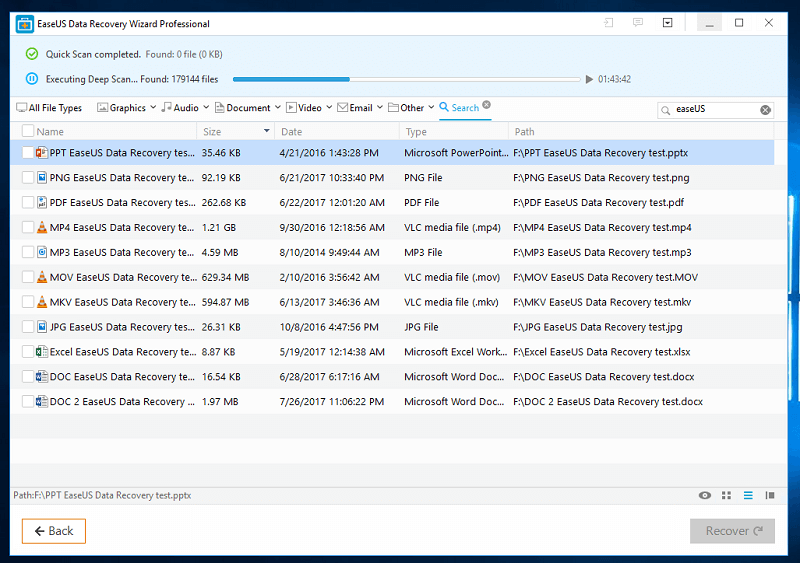Image resolution: width=800 pixels, height=563 pixels.
Task: Select the Other filter tab
Action: pyautogui.click(x=406, y=108)
